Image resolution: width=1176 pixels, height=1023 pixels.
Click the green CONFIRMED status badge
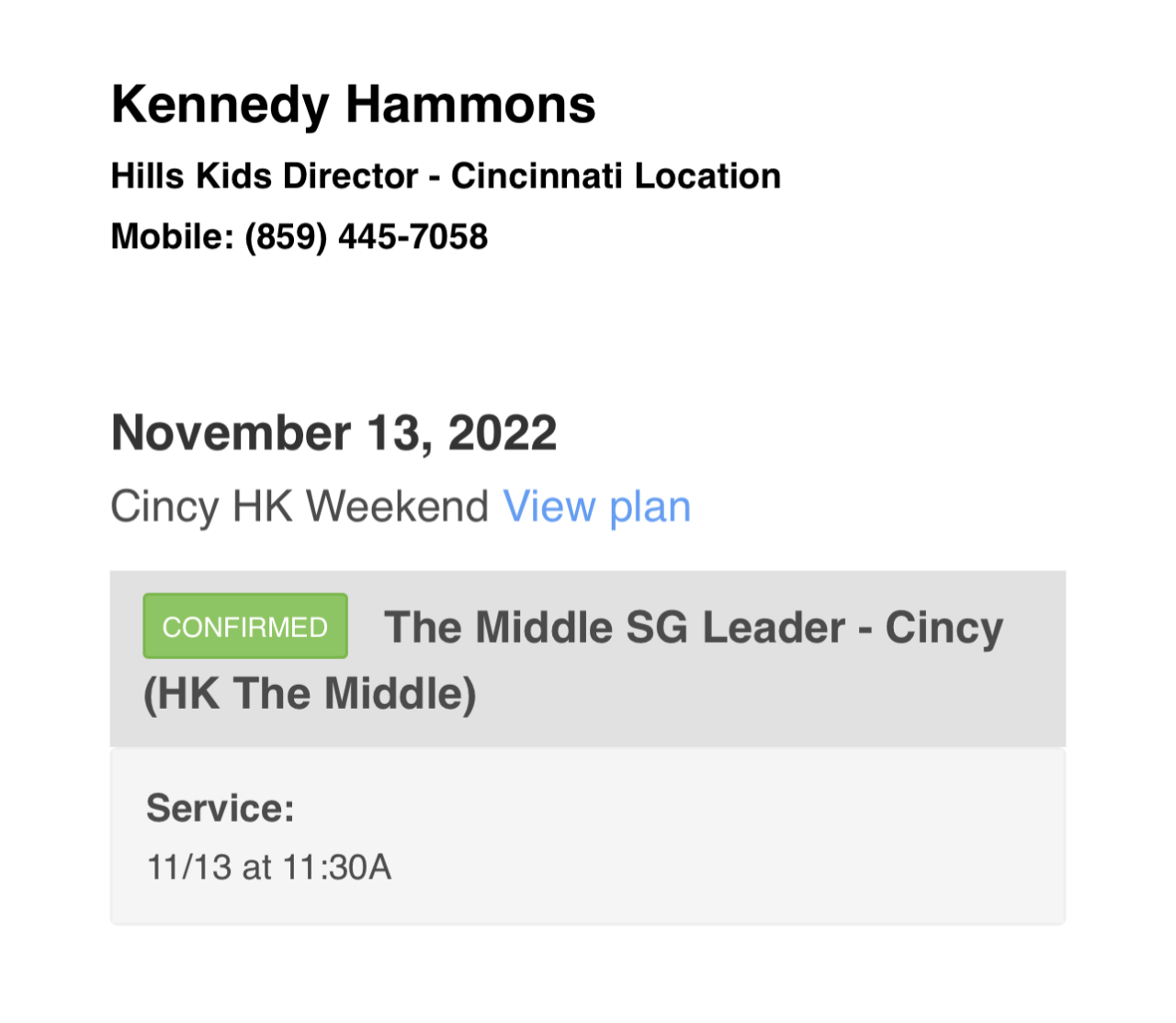(245, 626)
